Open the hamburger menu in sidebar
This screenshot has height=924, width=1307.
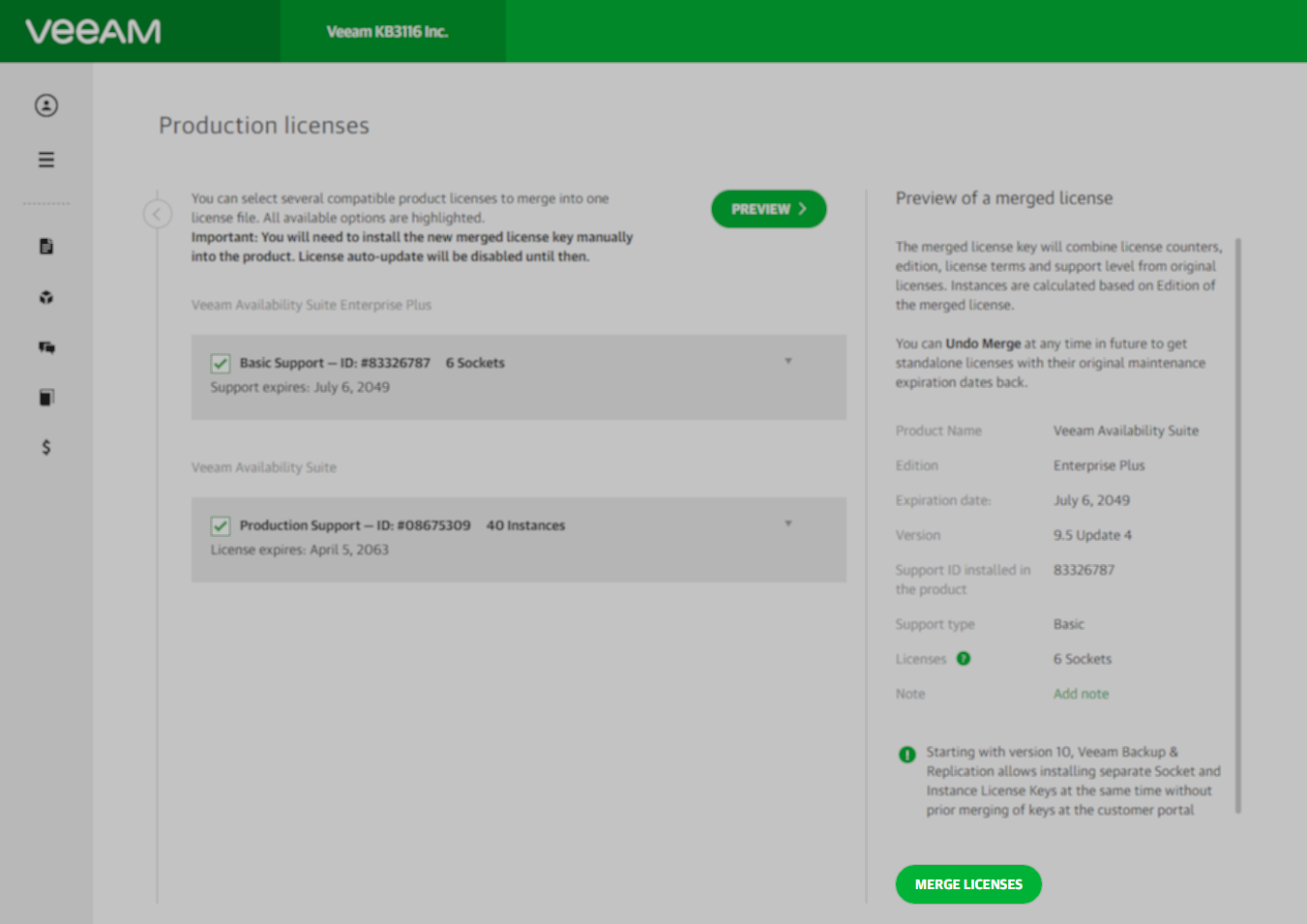[x=46, y=160]
